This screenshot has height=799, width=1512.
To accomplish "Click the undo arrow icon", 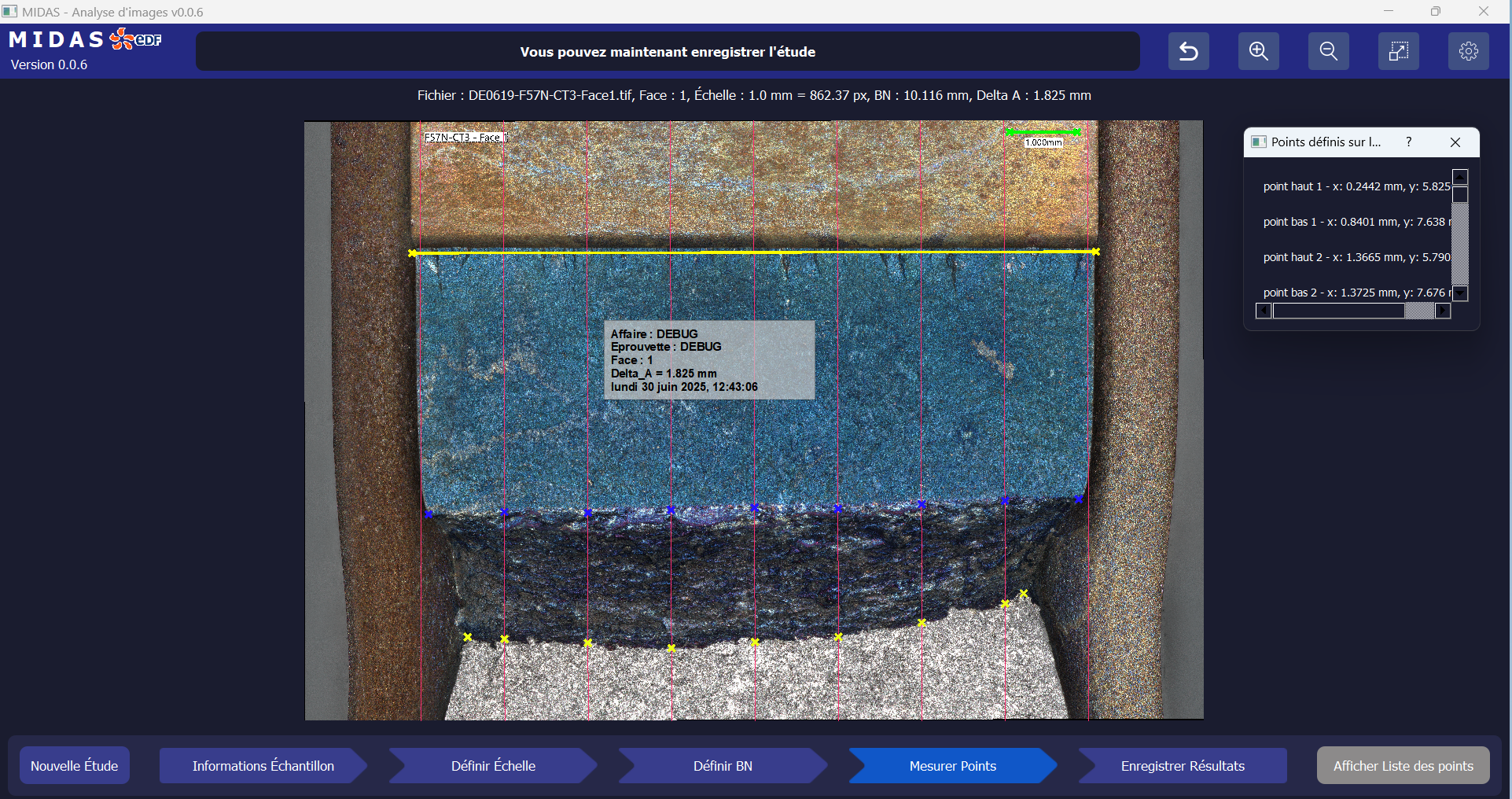I will (1188, 52).
